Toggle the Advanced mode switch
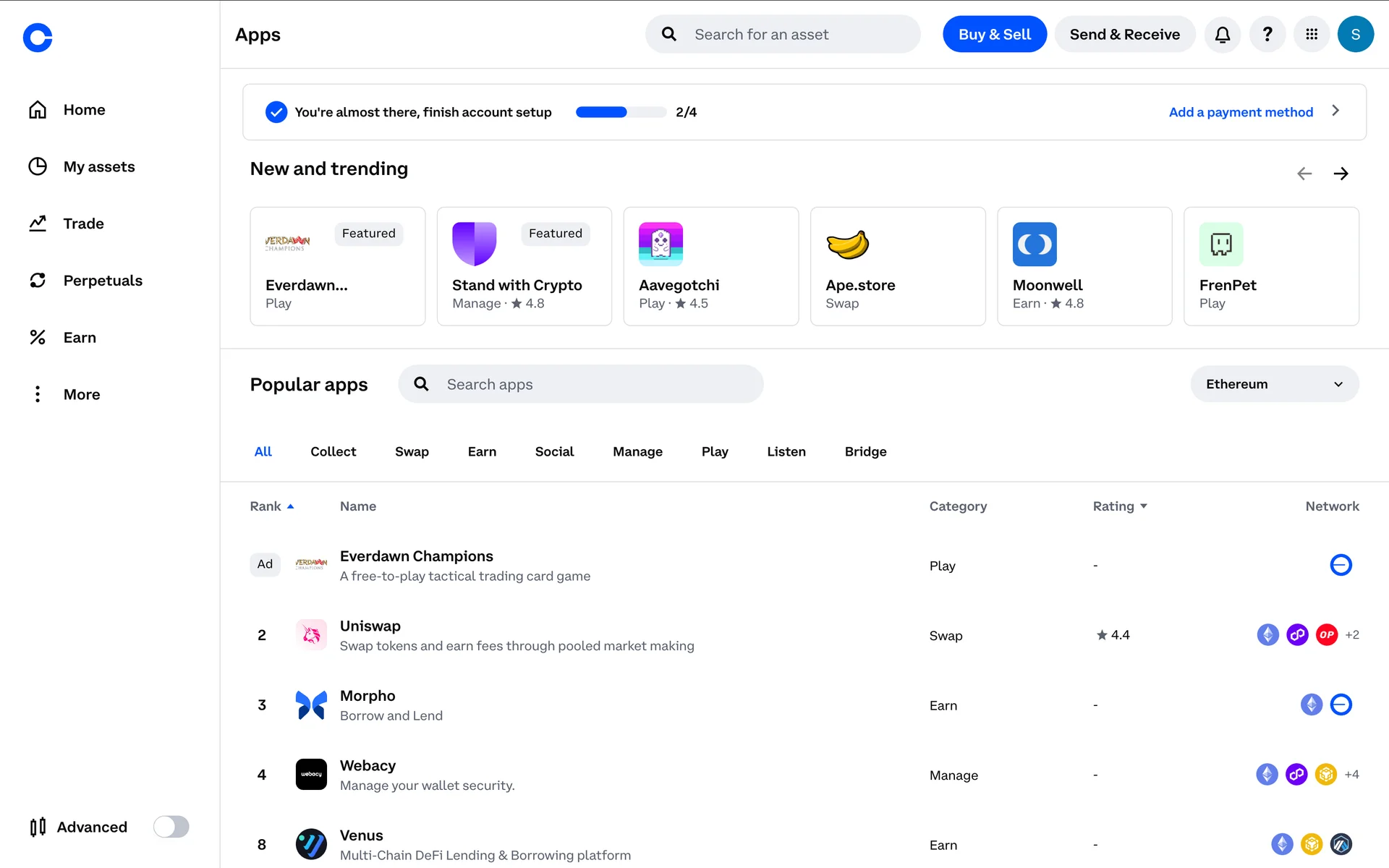The height and width of the screenshot is (868, 1389). point(171,827)
